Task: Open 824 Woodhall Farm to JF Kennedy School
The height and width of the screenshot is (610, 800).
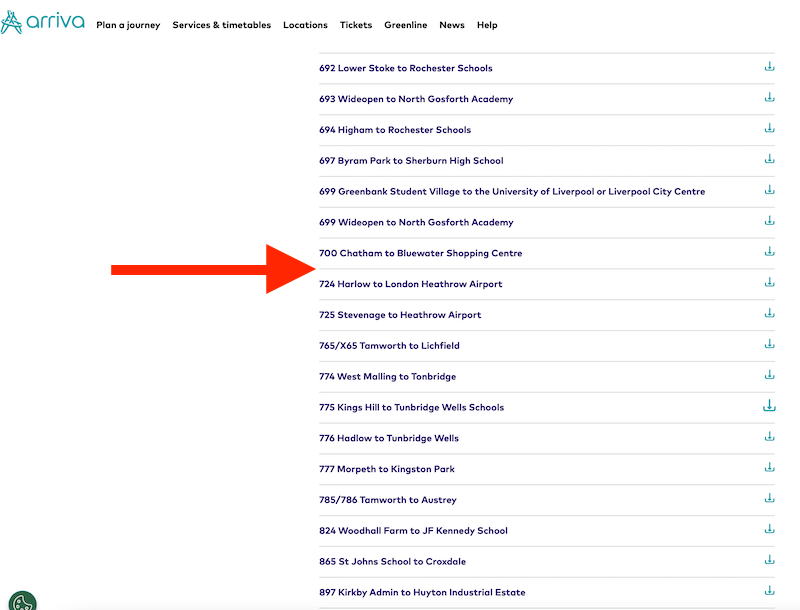Action: (x=413, y=531)
